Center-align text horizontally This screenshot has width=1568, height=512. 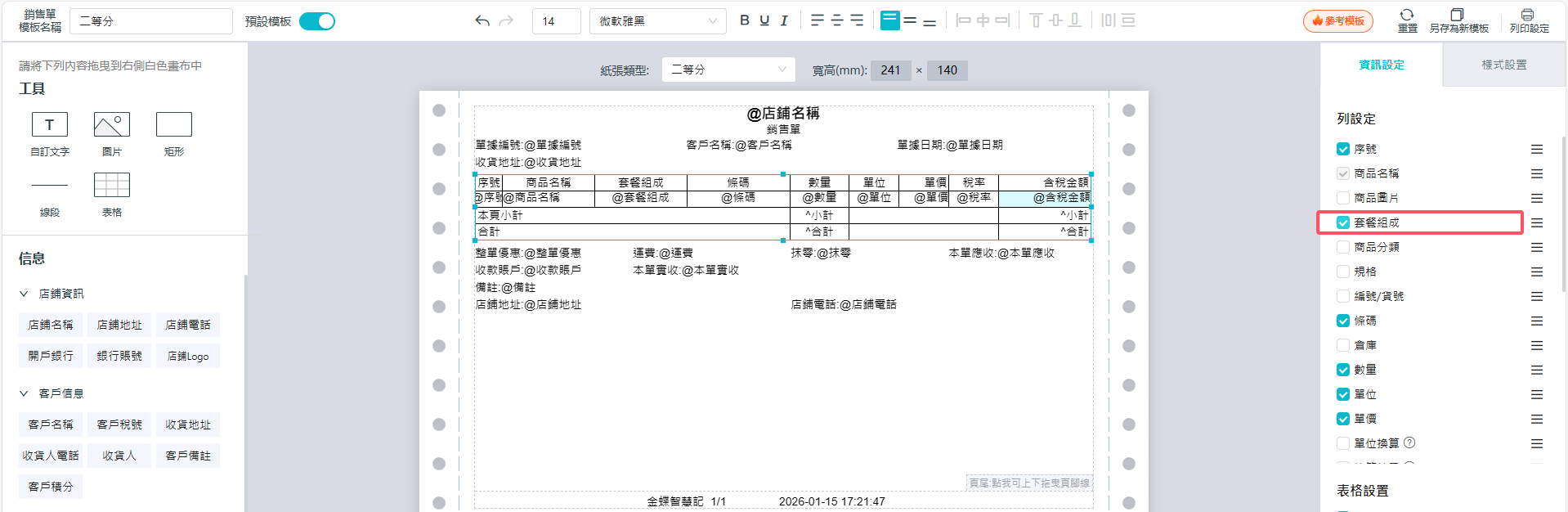[x=836, y=20]
